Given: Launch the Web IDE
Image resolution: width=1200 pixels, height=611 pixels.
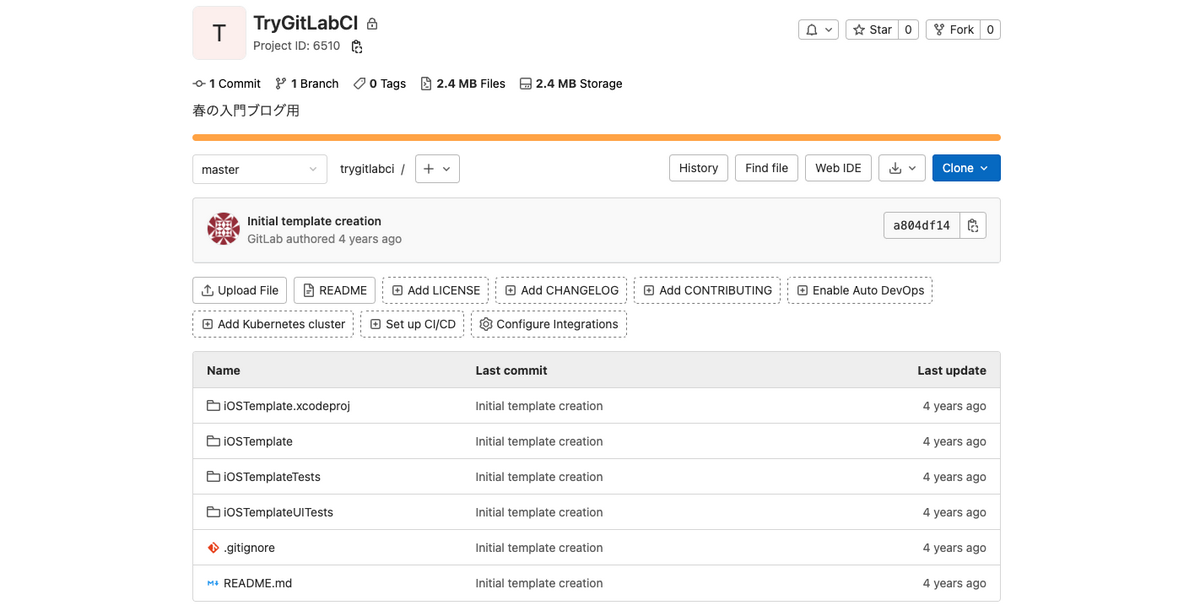Looking at the screenshot, I should coord(838,168).
